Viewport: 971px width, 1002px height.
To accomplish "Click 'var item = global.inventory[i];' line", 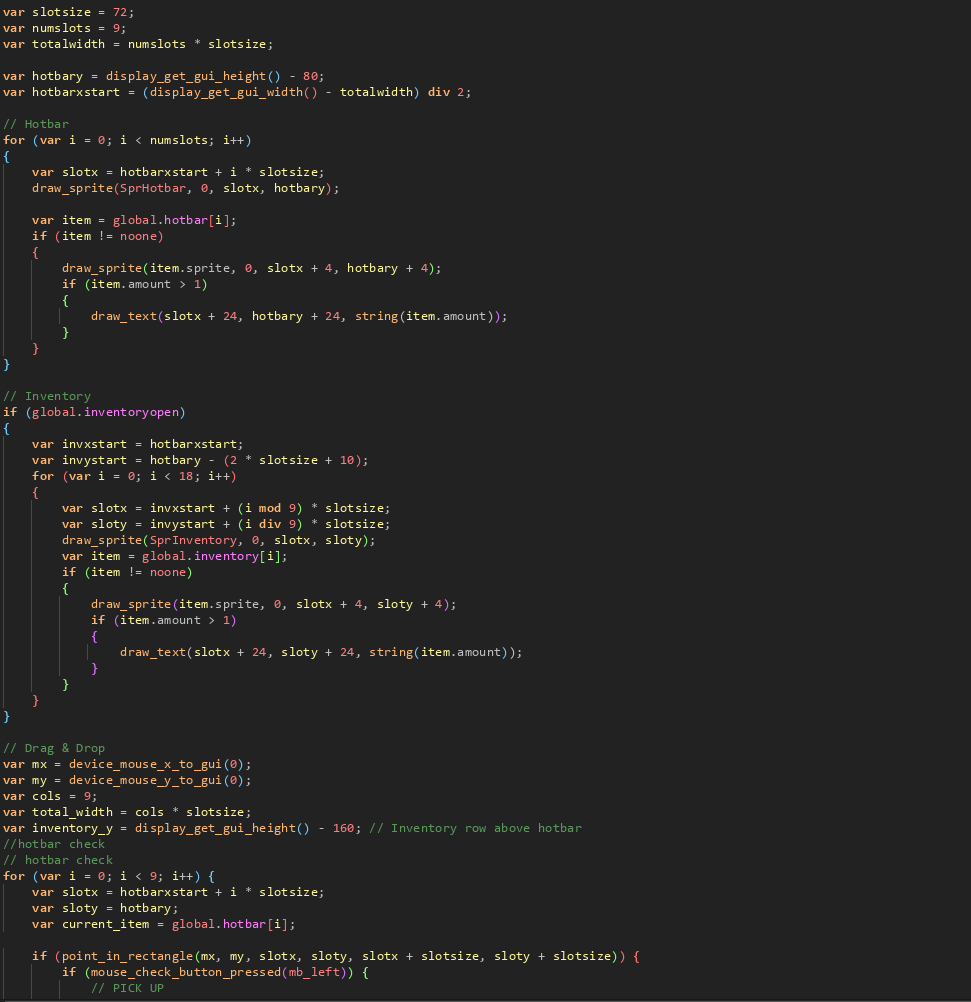I will pyautogui.click(x=175, y=556).
